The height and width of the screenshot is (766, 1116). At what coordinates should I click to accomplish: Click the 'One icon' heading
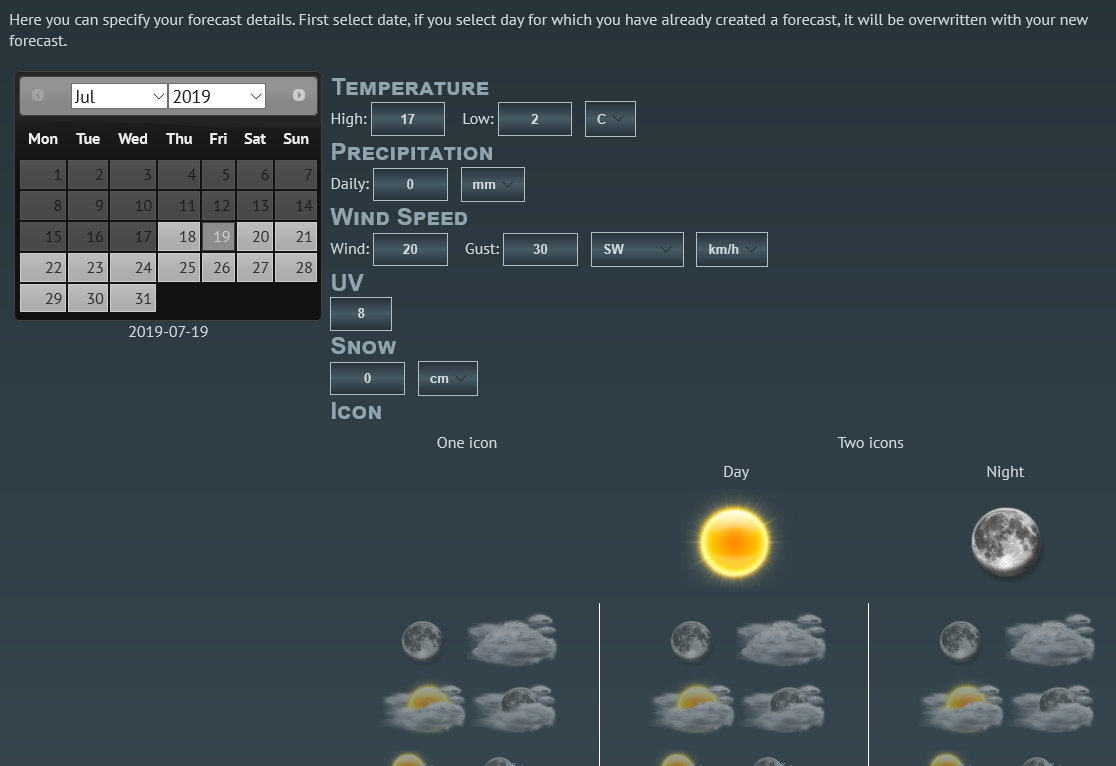click(x=467, y=443)
